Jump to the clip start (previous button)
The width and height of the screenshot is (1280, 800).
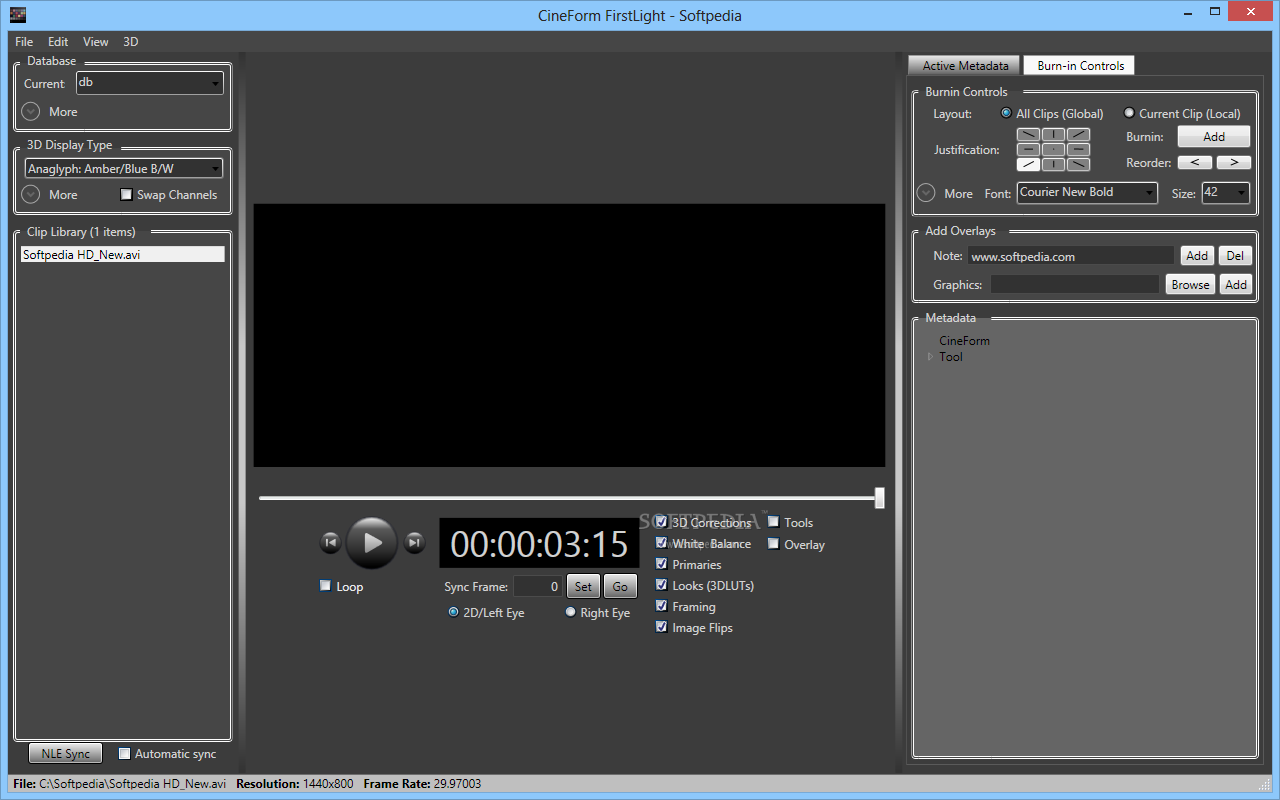[330, 543]
